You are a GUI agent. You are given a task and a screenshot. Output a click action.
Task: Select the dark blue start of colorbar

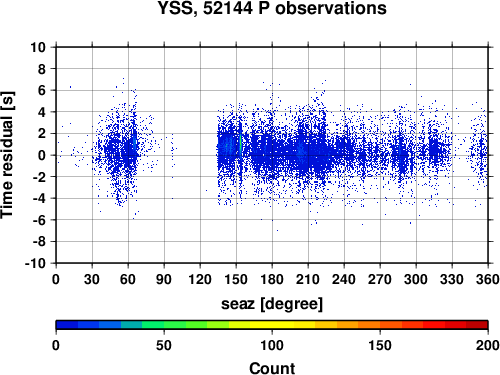pos(67,325)
